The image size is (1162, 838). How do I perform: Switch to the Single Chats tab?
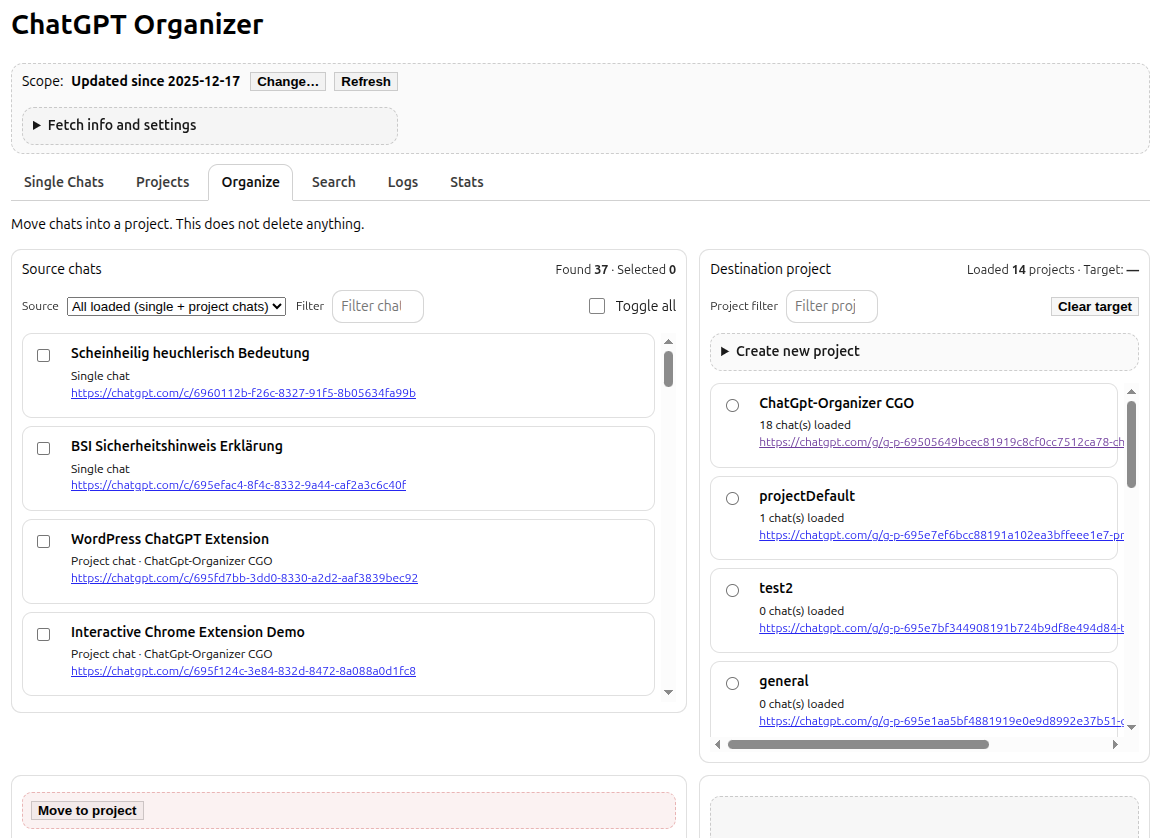point(64,182)
